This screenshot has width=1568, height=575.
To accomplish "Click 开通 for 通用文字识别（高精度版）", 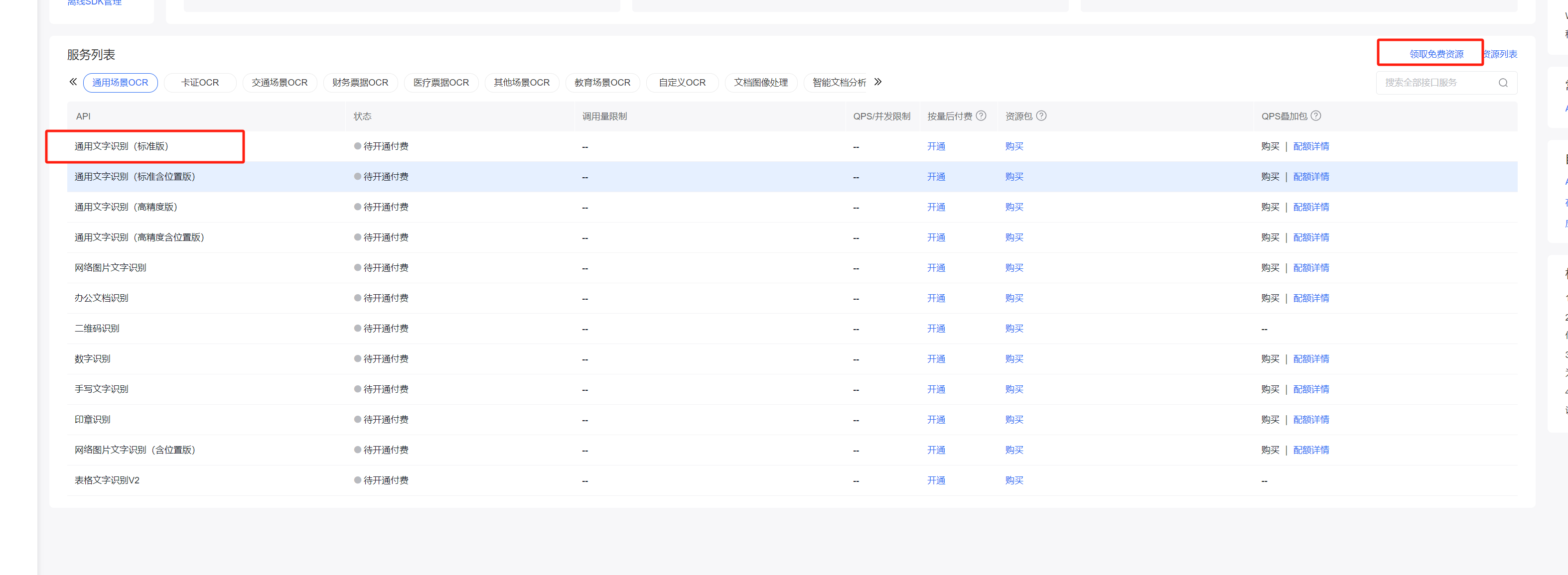I will coord(936,208).
